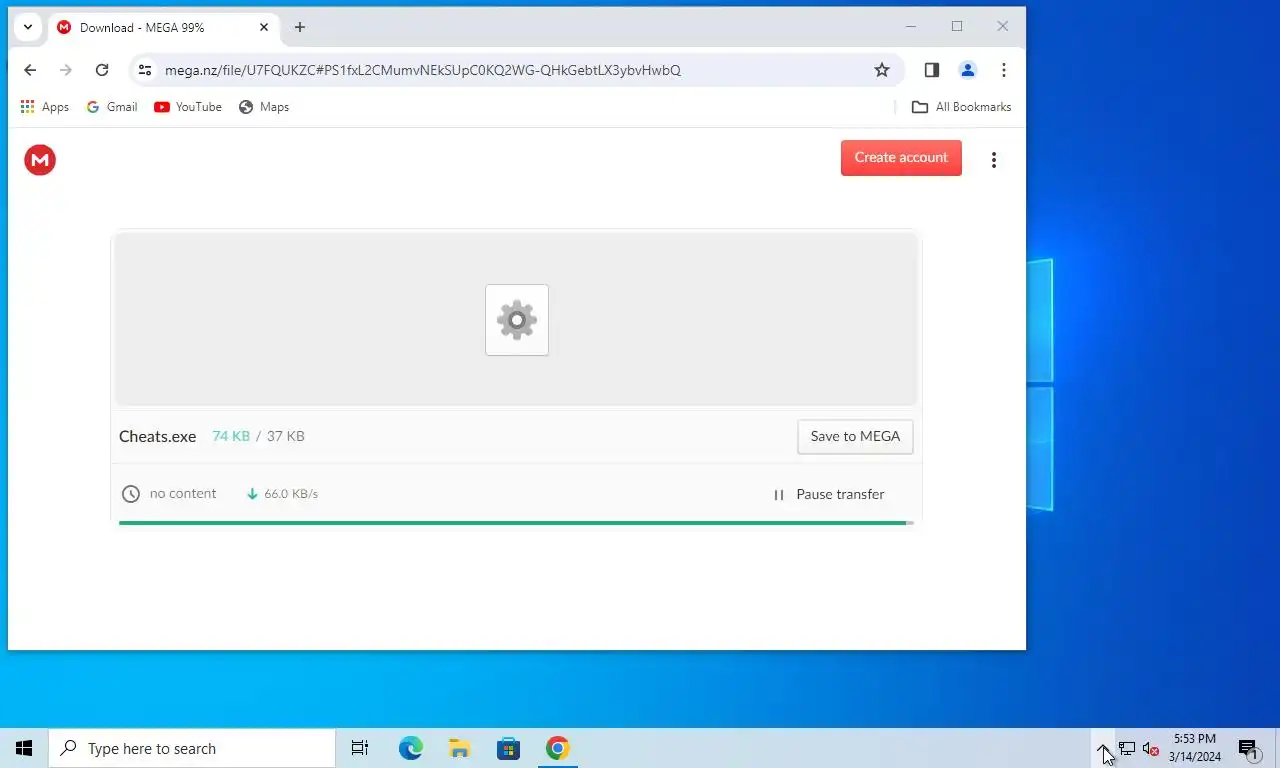
Task: Click the MEGA logo icon
Action: [40, 160]
